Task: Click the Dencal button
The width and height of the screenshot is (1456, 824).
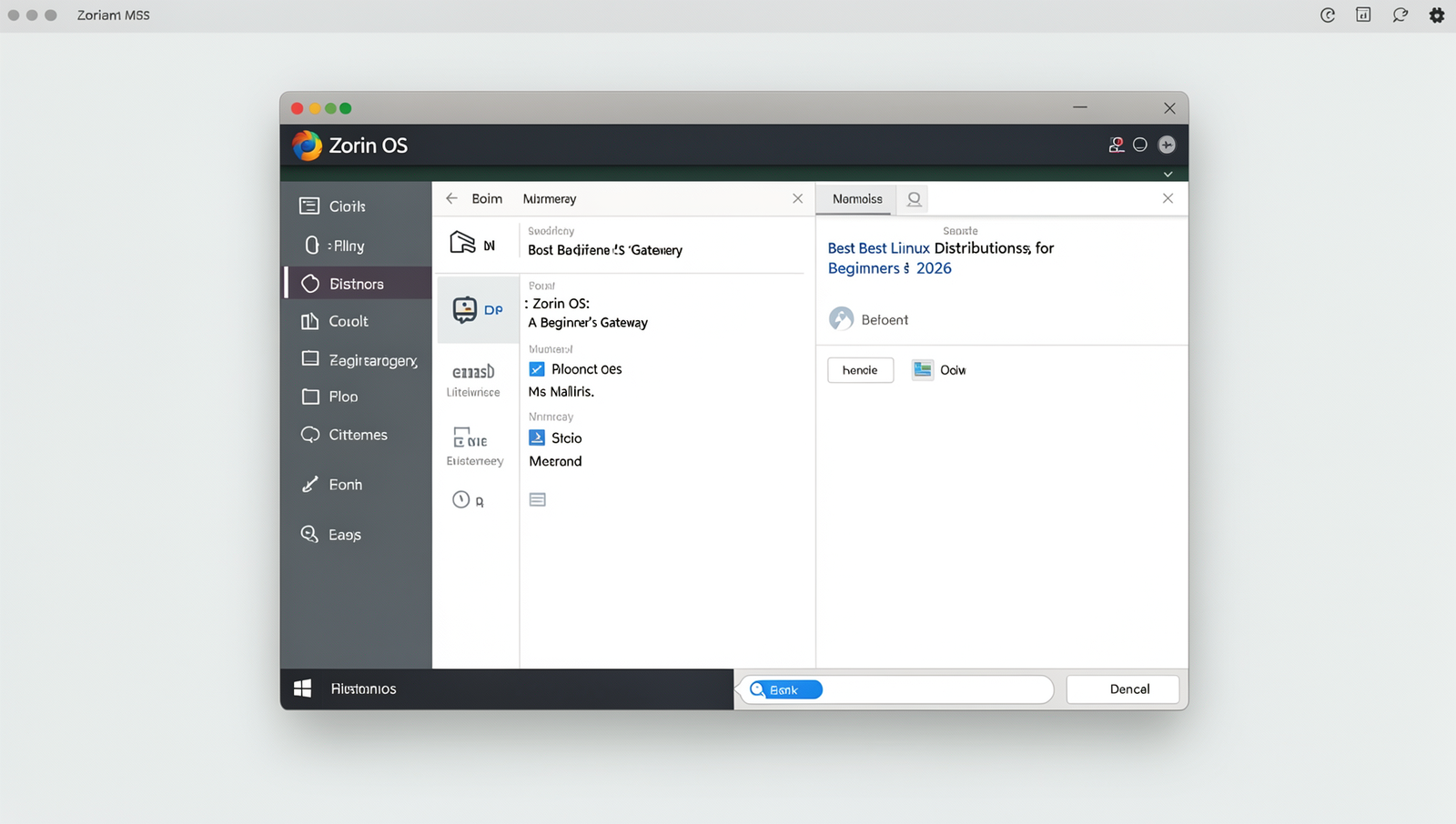Action: (1123, 689)
